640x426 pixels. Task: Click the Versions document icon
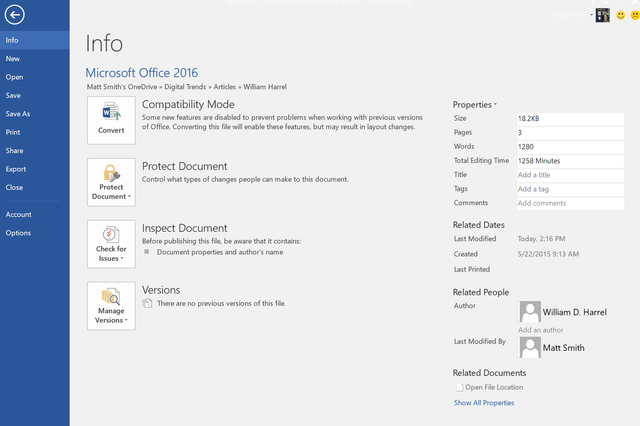[x=147, y=303]
